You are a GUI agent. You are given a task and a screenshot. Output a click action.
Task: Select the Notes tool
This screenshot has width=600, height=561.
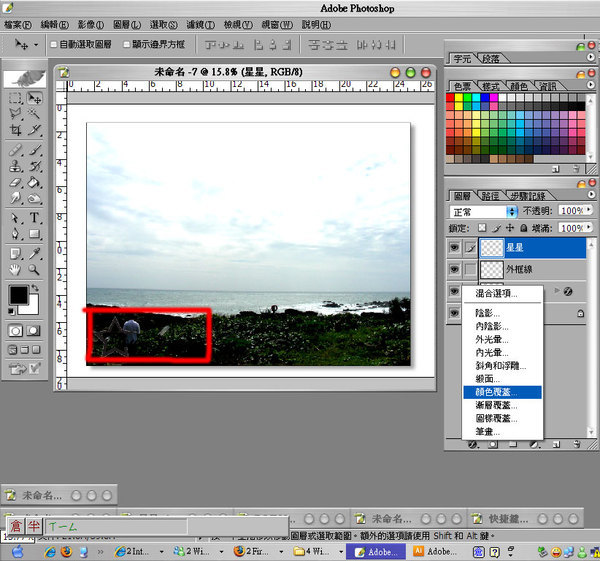[15, 253]
